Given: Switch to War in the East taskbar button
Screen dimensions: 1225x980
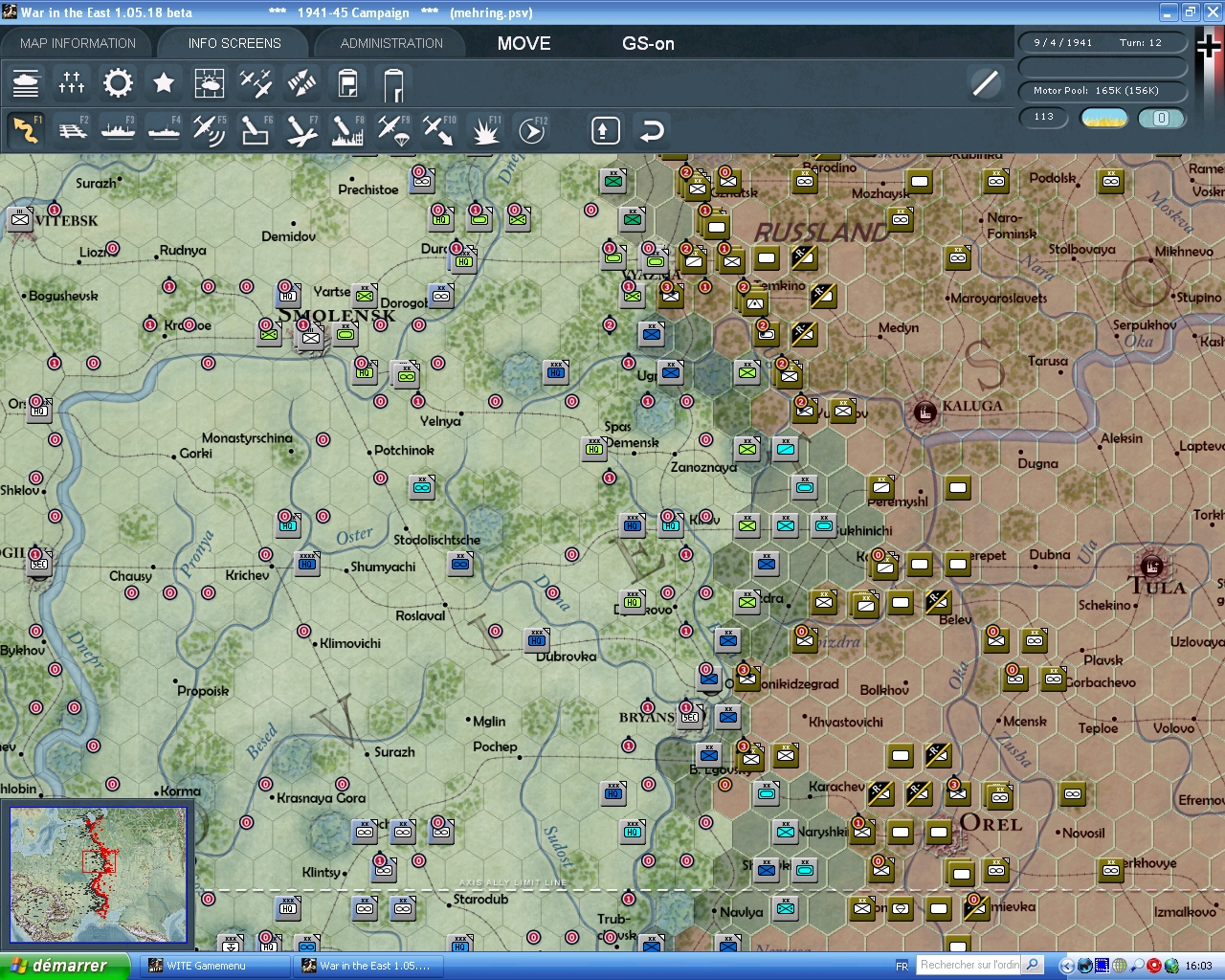Looking at the screenshot, I should [x=367, y=966].
